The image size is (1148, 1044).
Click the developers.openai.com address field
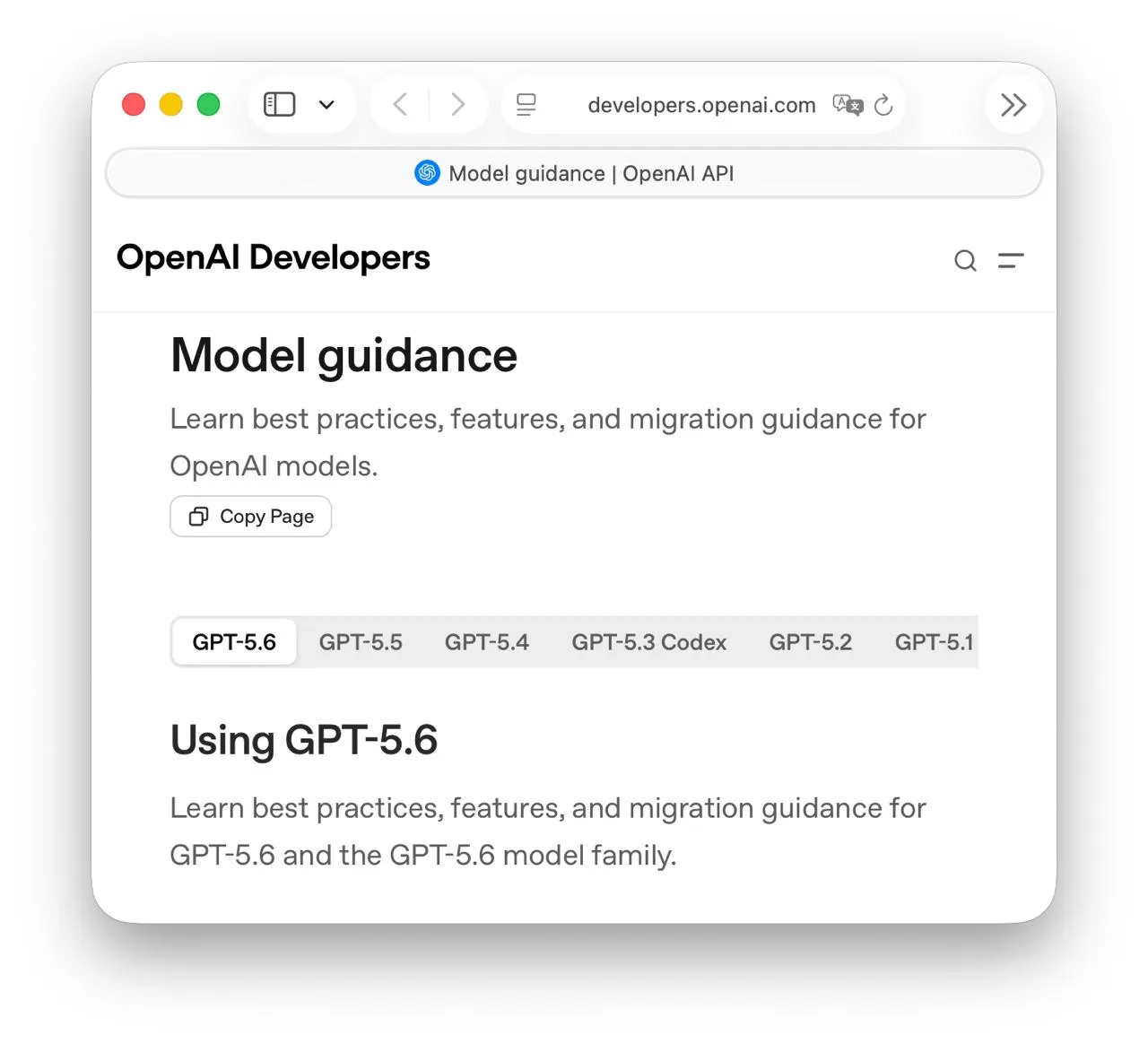pyautogui.click(x=702, y=105)
